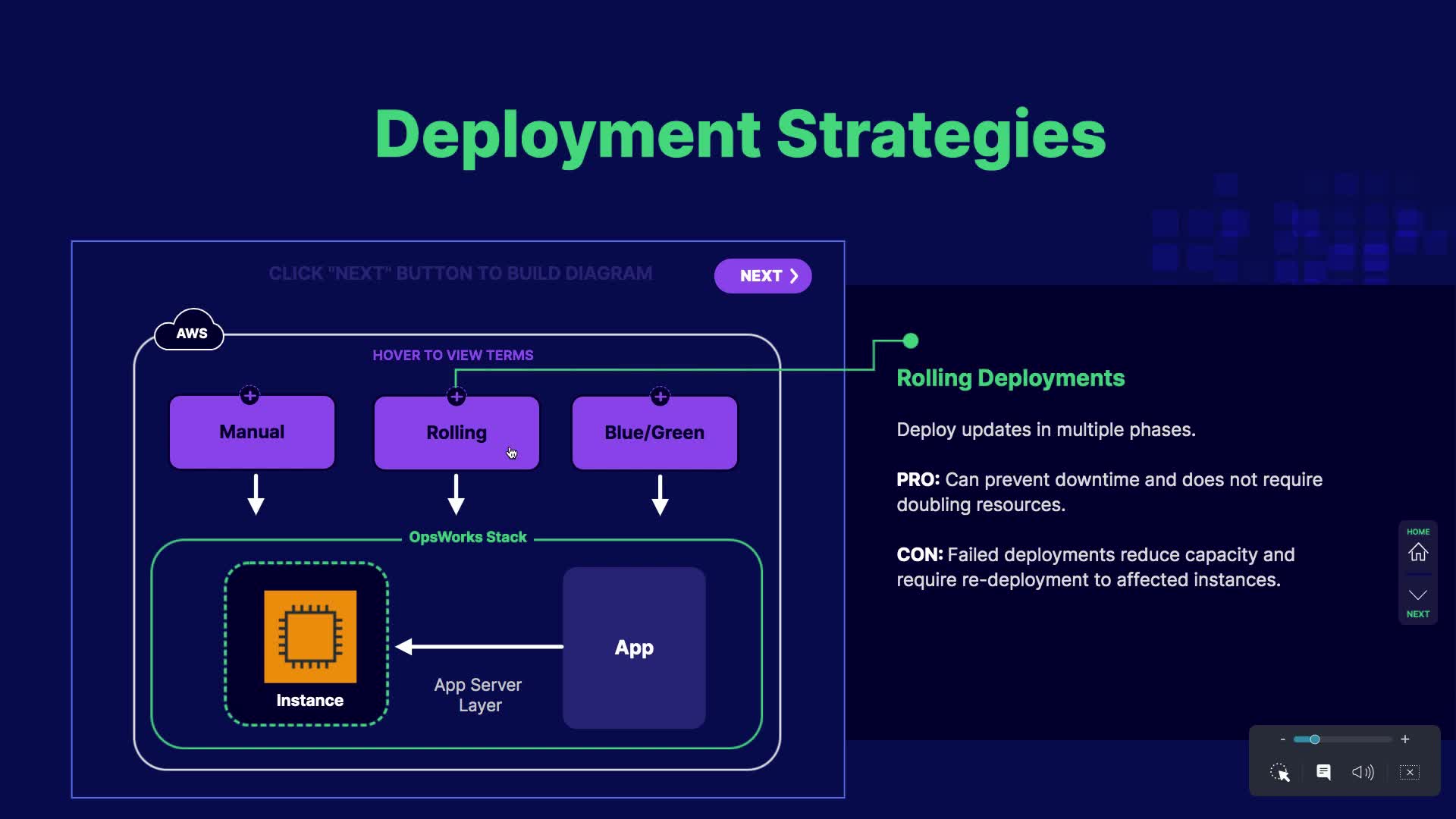Click the dotted-box X dismiss icon
Viewport: 1456px width, 819px height.
(x=1410, y=772)
